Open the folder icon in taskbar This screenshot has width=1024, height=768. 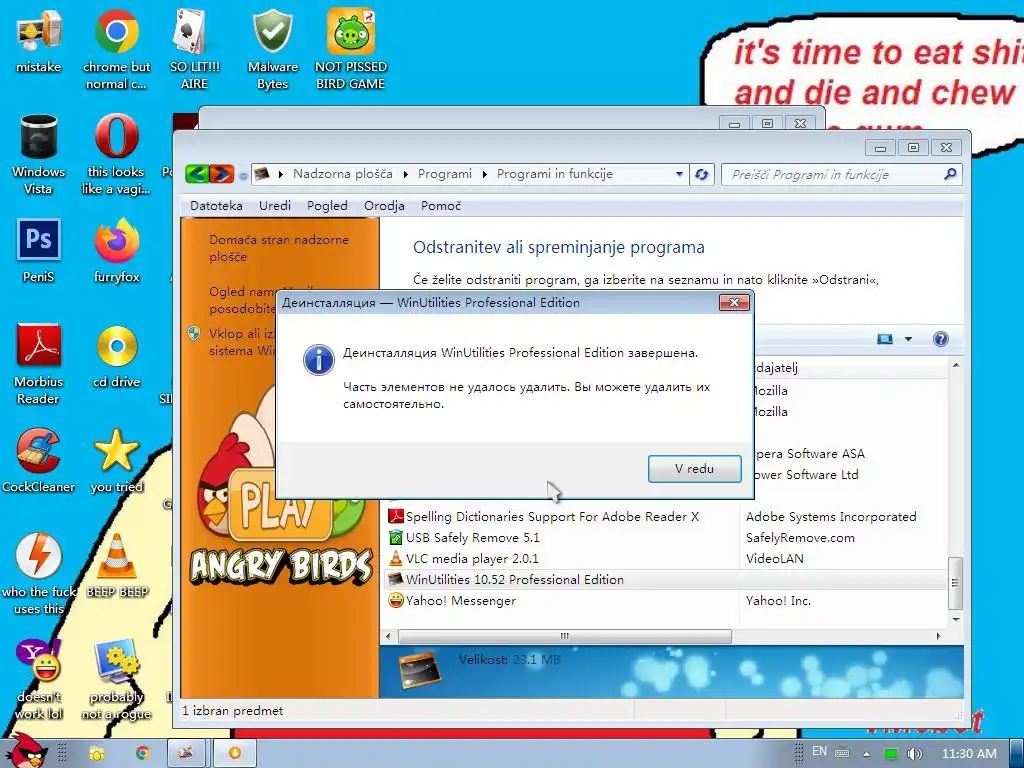pos(97,753)
